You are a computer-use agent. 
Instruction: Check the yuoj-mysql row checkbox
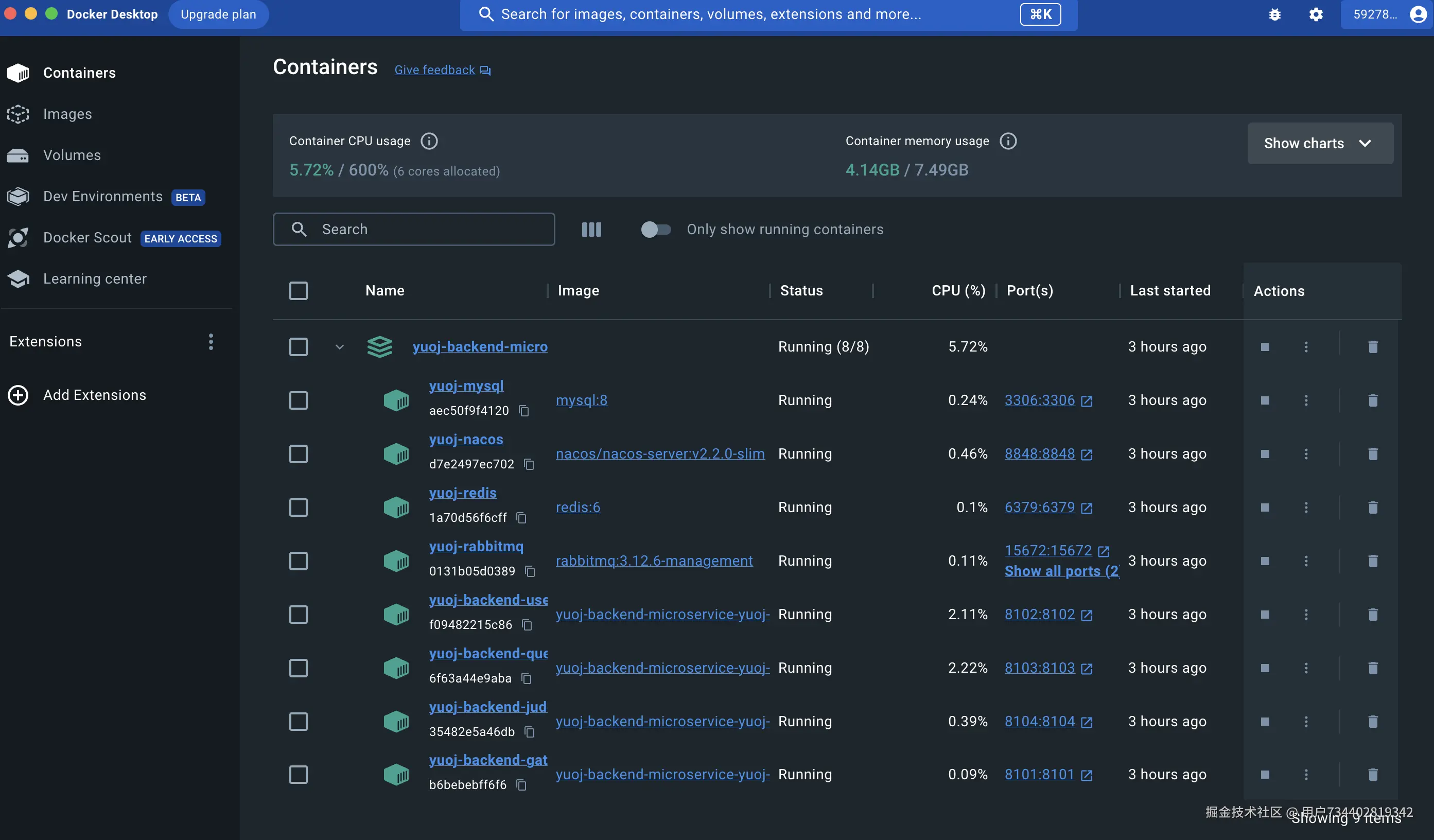[x=298, y=400]
